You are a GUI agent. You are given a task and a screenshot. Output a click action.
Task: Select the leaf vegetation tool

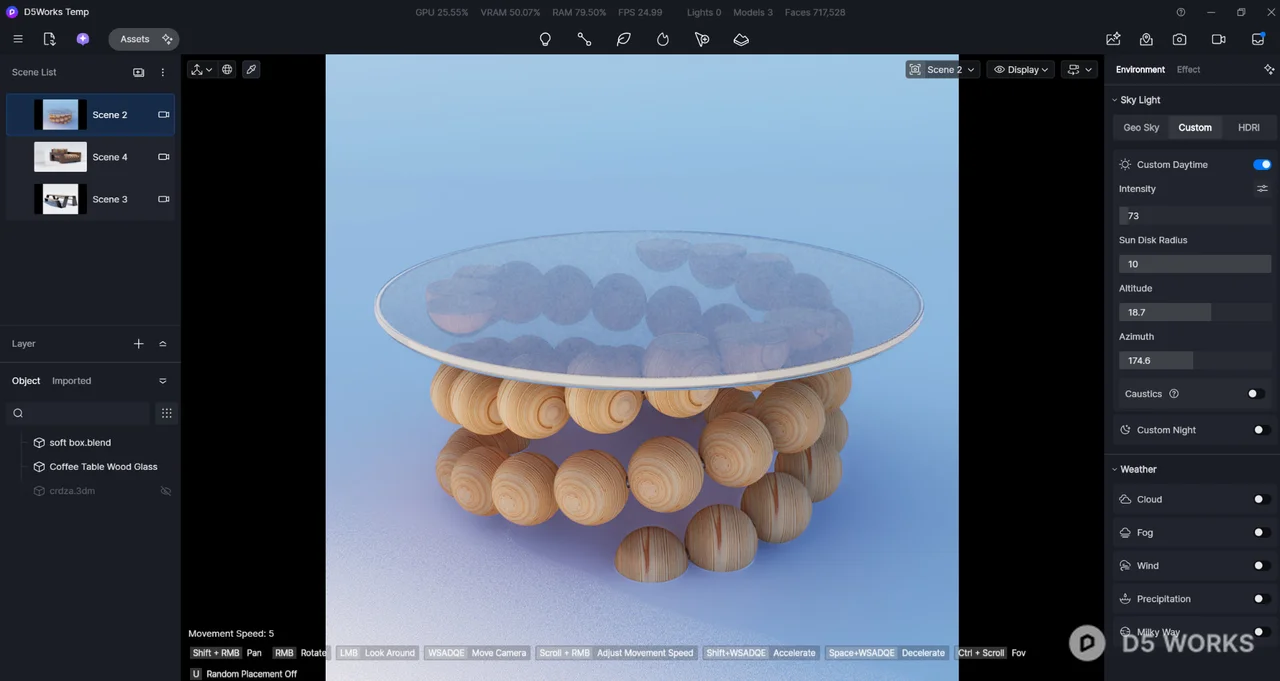[623, 39]
